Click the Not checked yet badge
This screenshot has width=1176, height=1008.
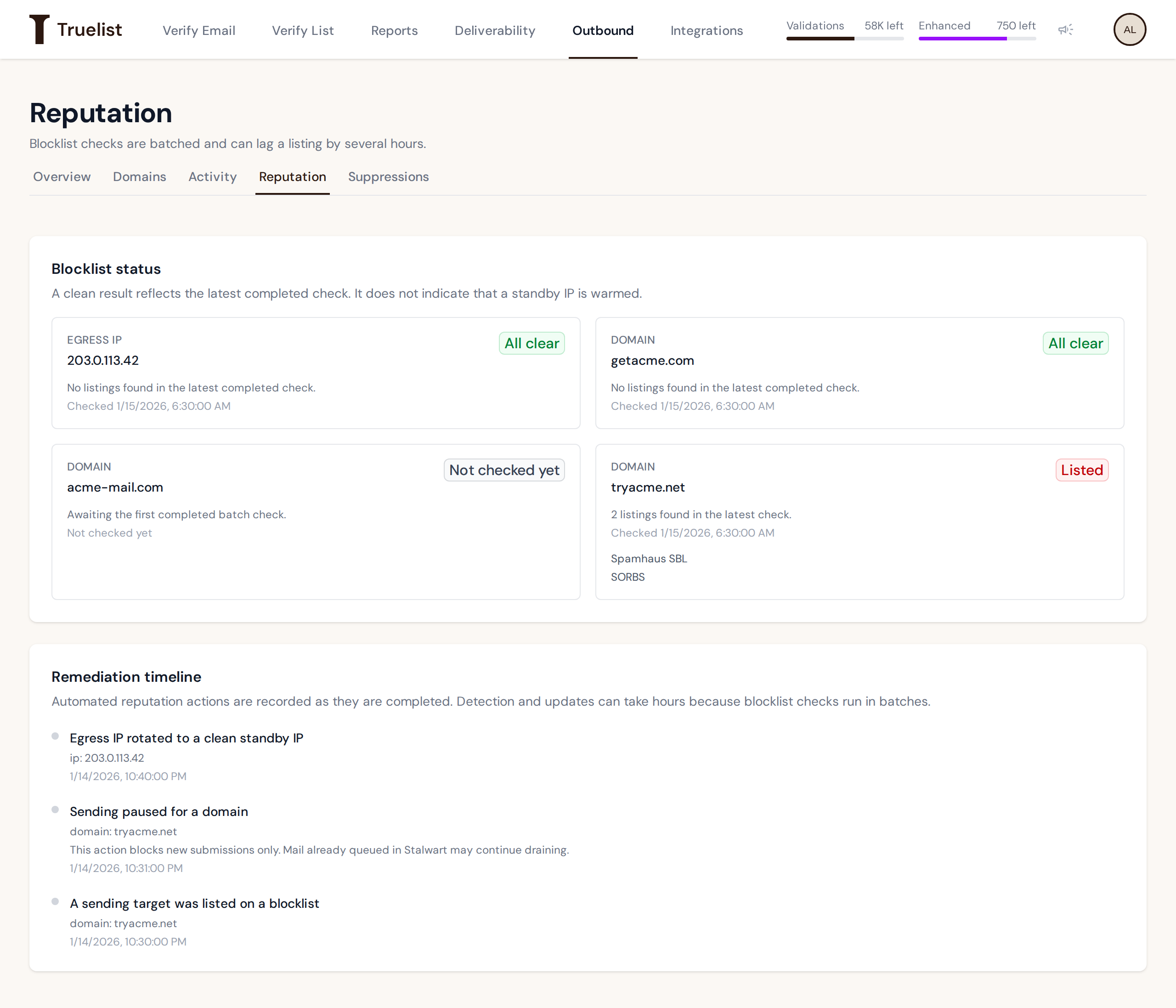tap(504, 470)
